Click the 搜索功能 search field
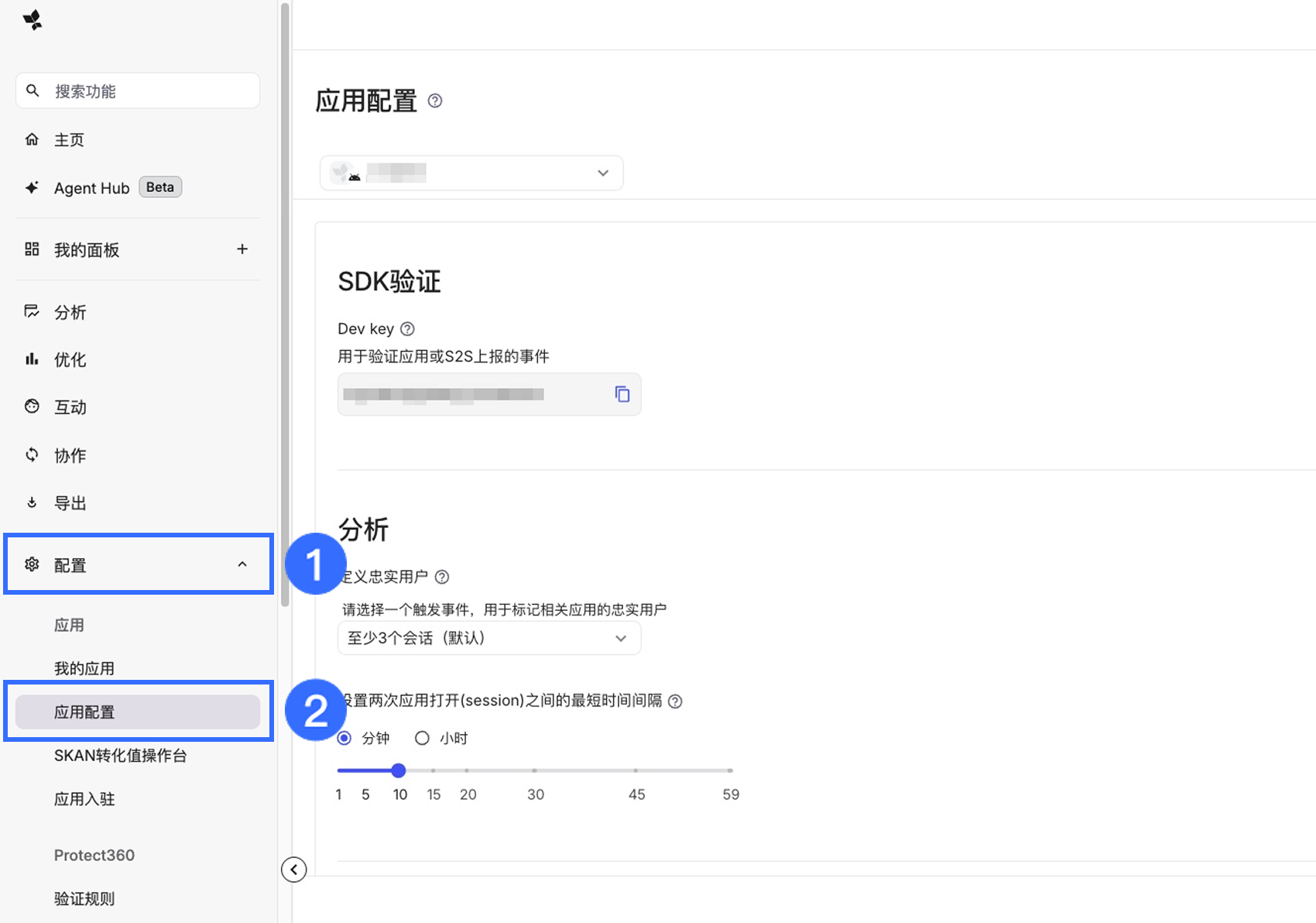Image resolution: width=1316 pixels, height=923 pixels. pyautogui.click(x=138, y=91)
